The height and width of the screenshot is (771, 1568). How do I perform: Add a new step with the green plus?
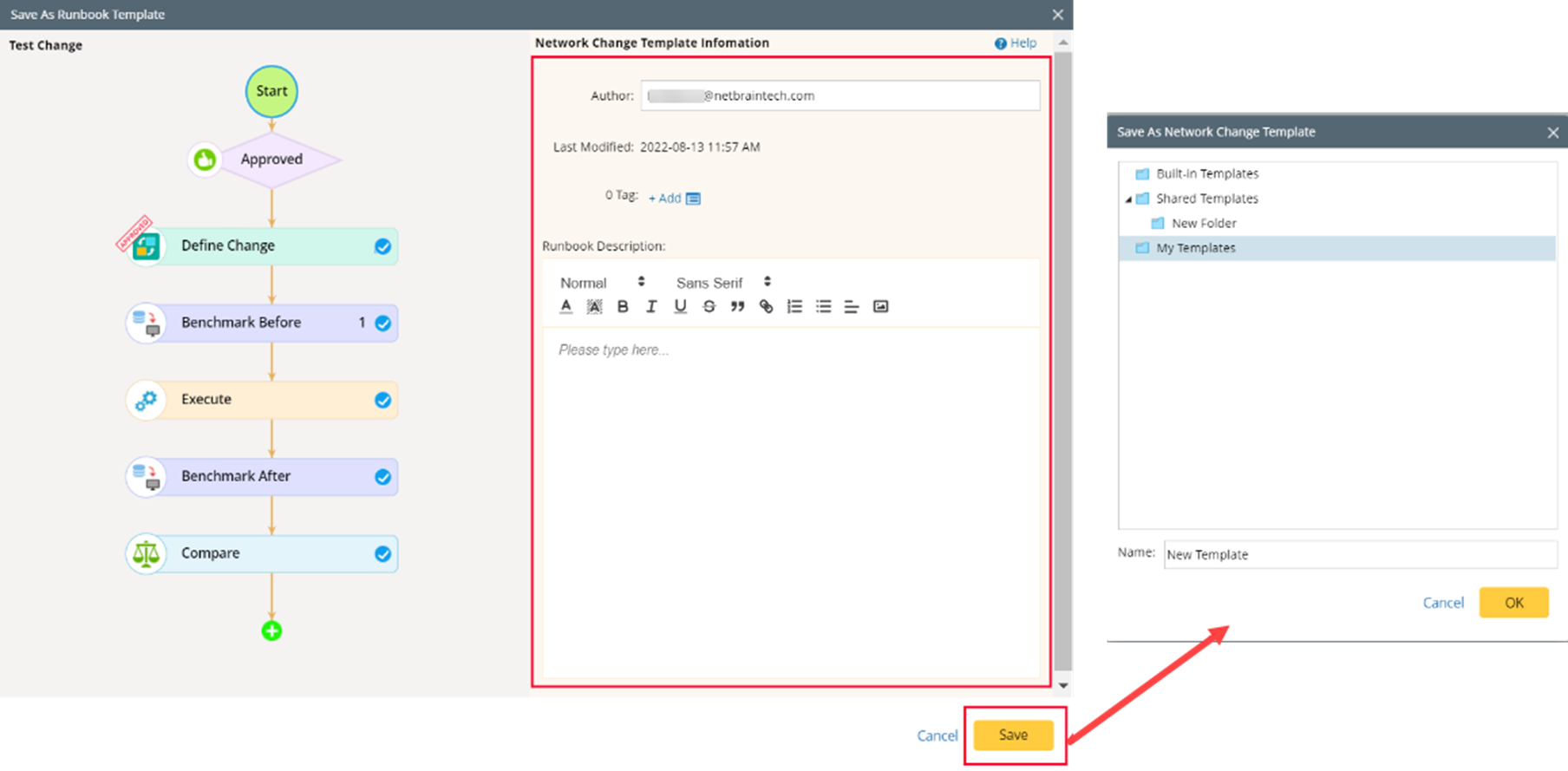pyautogui.click(x=271, y=631)
